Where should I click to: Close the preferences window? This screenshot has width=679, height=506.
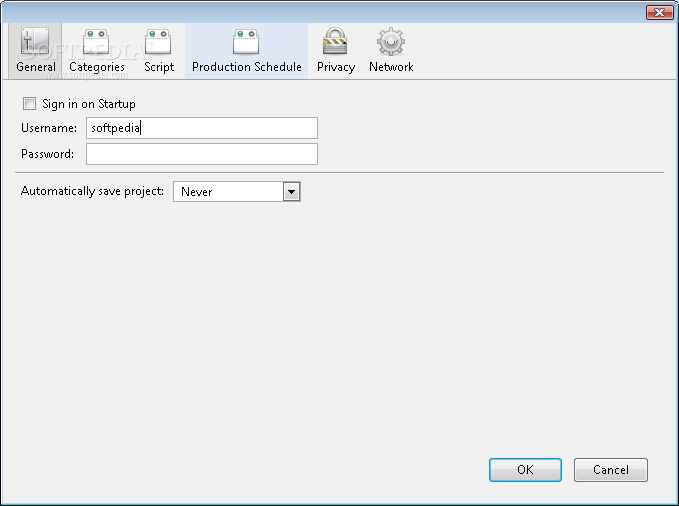pyautogui.click(x=659, y=12)
